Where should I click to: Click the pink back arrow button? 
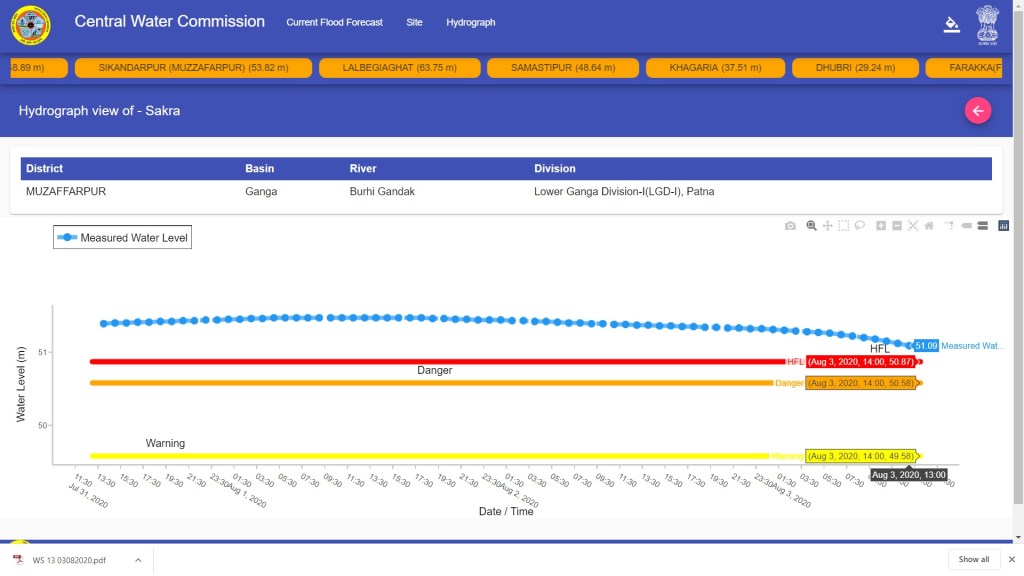tap(978, 111)
